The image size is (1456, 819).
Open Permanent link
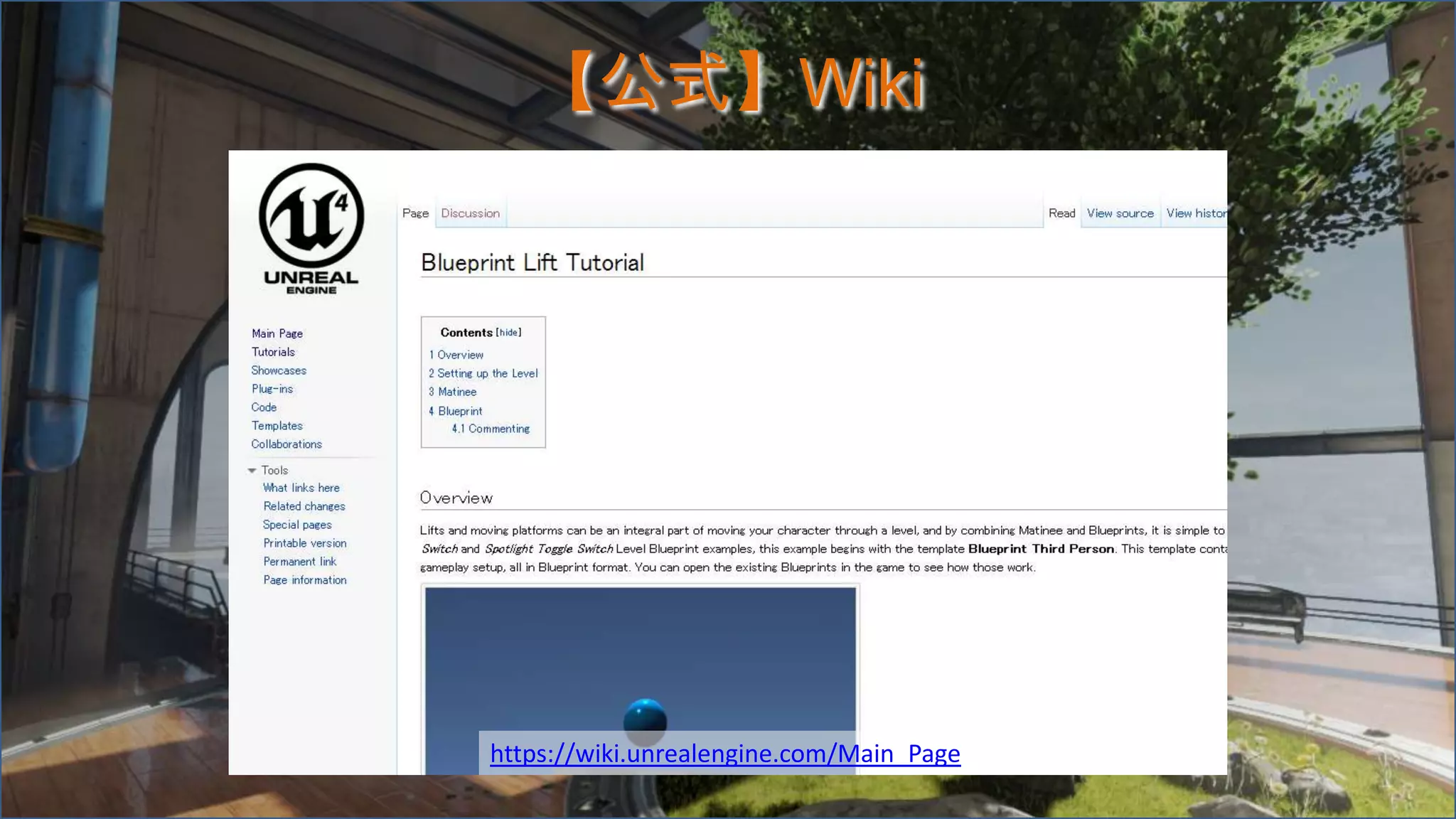click(300, 562)
